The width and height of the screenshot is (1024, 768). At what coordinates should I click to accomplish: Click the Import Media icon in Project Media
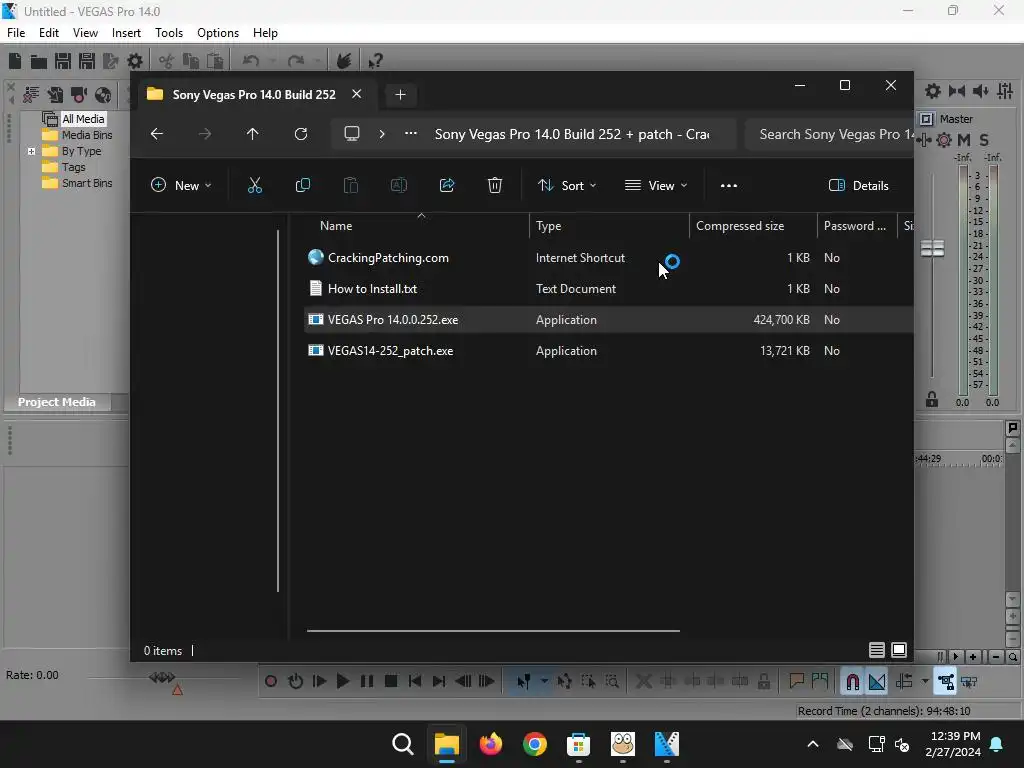pyautogui.click(x=55, y=95)
